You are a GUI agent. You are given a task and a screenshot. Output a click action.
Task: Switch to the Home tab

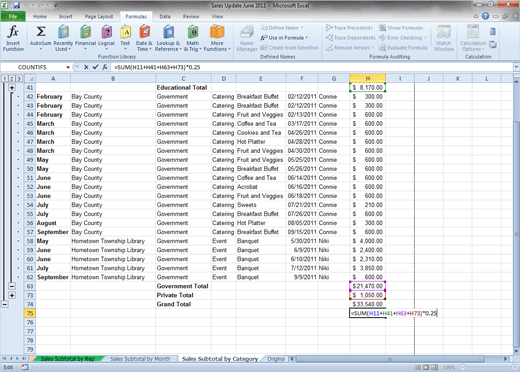click(40, 16)
